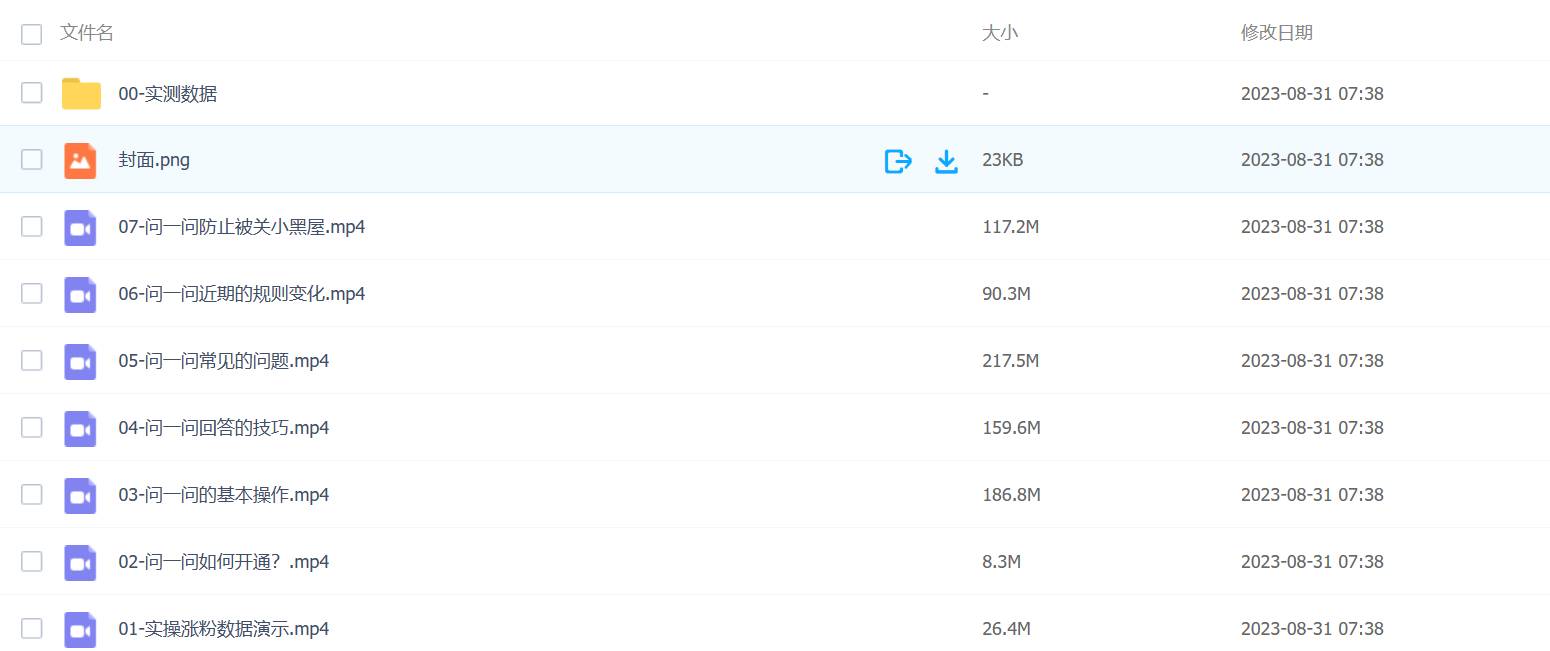Open 06-问一问近期的规则变化.mp4 file name
Image resolution: width=1550 pixels, height=651 pixels.
pyautogui.click(x=242, y=294)
